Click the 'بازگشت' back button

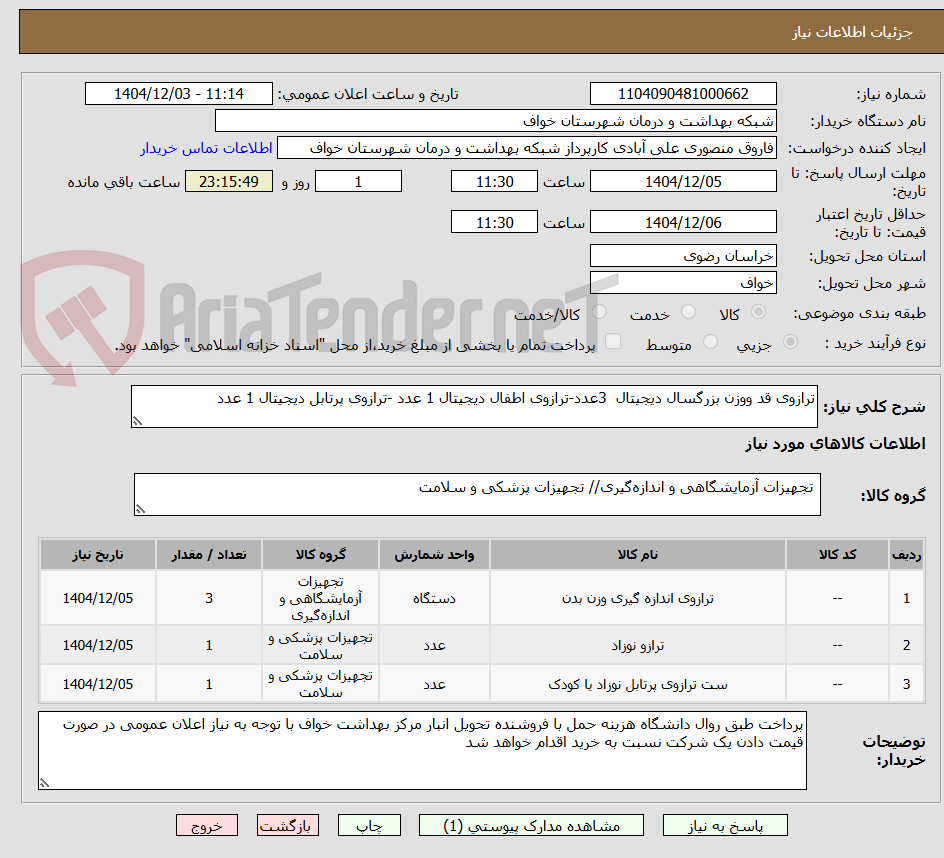point(288,825)
